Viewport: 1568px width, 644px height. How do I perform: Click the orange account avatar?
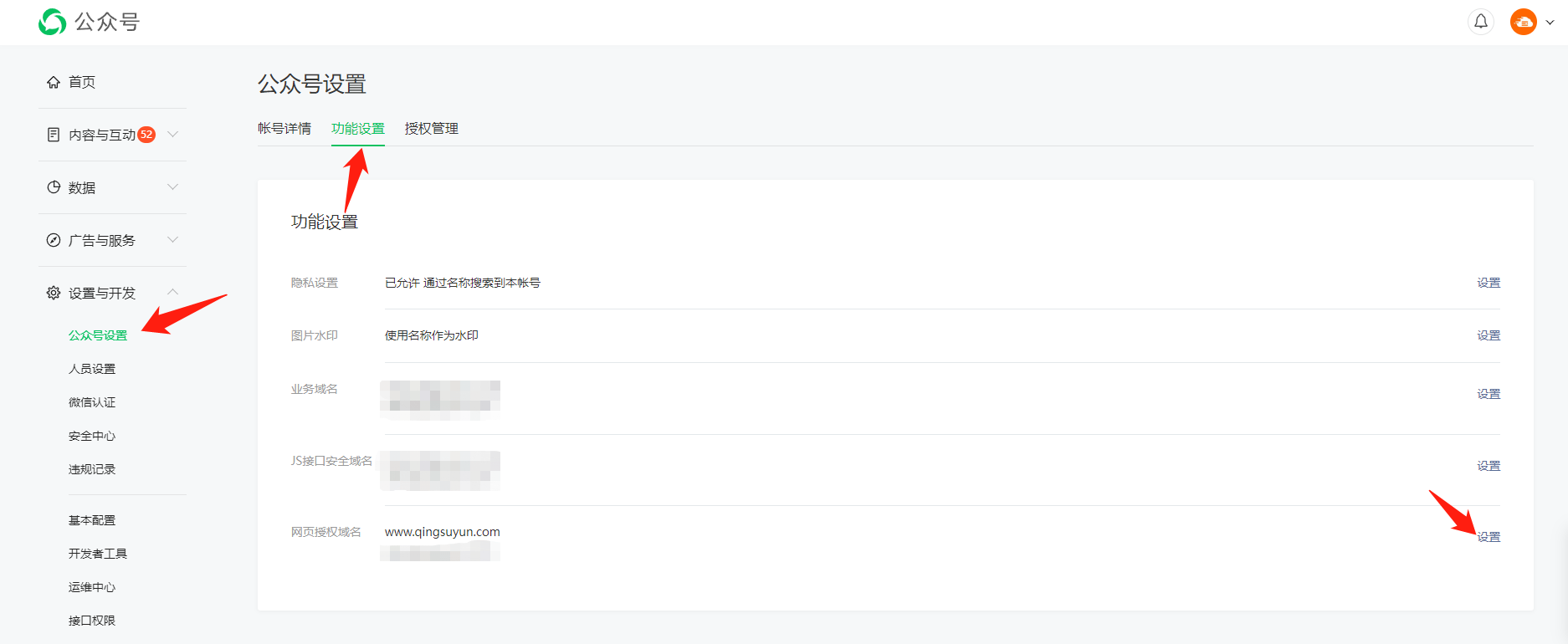coord(1523,22)
